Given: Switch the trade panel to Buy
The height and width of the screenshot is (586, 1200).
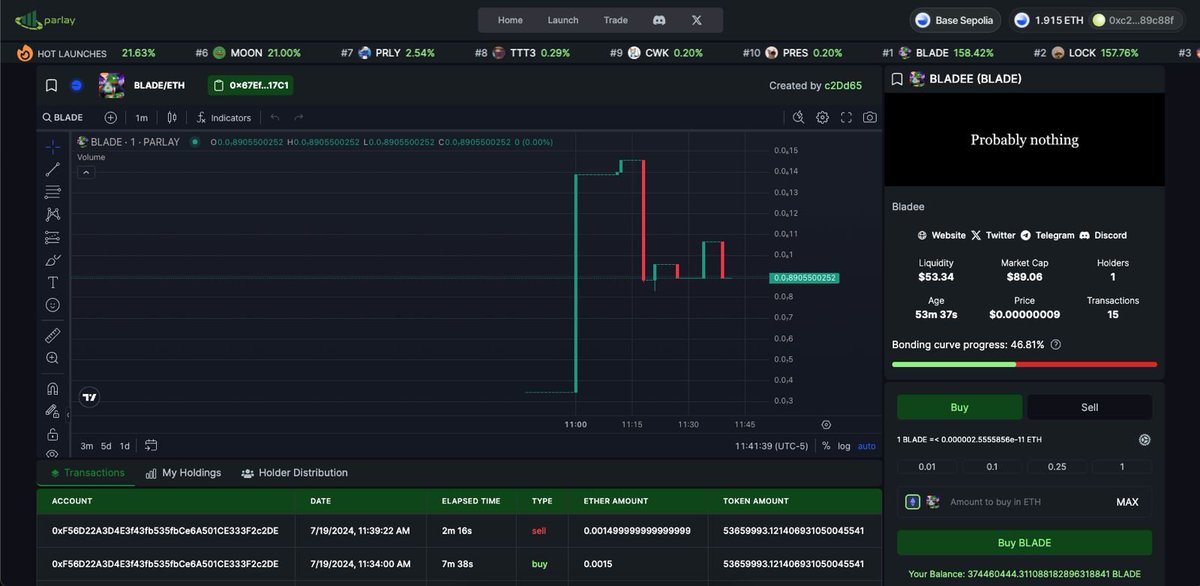Looking at the screenshot, I should click(x=959, y=407).
